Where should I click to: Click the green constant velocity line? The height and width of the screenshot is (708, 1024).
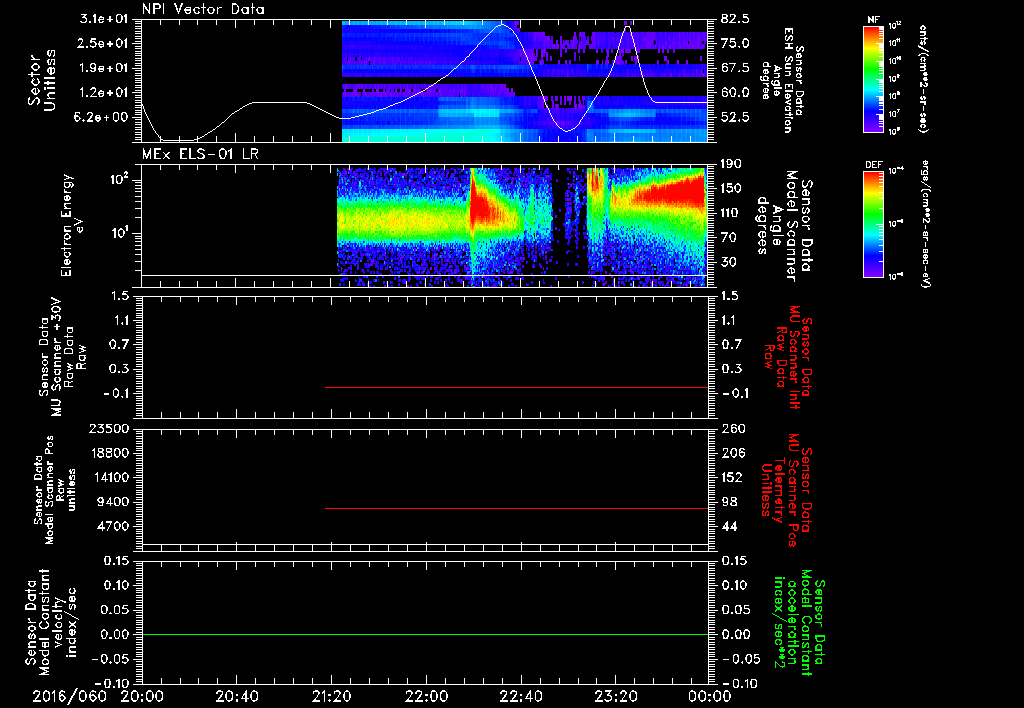(x=424, y=634)
